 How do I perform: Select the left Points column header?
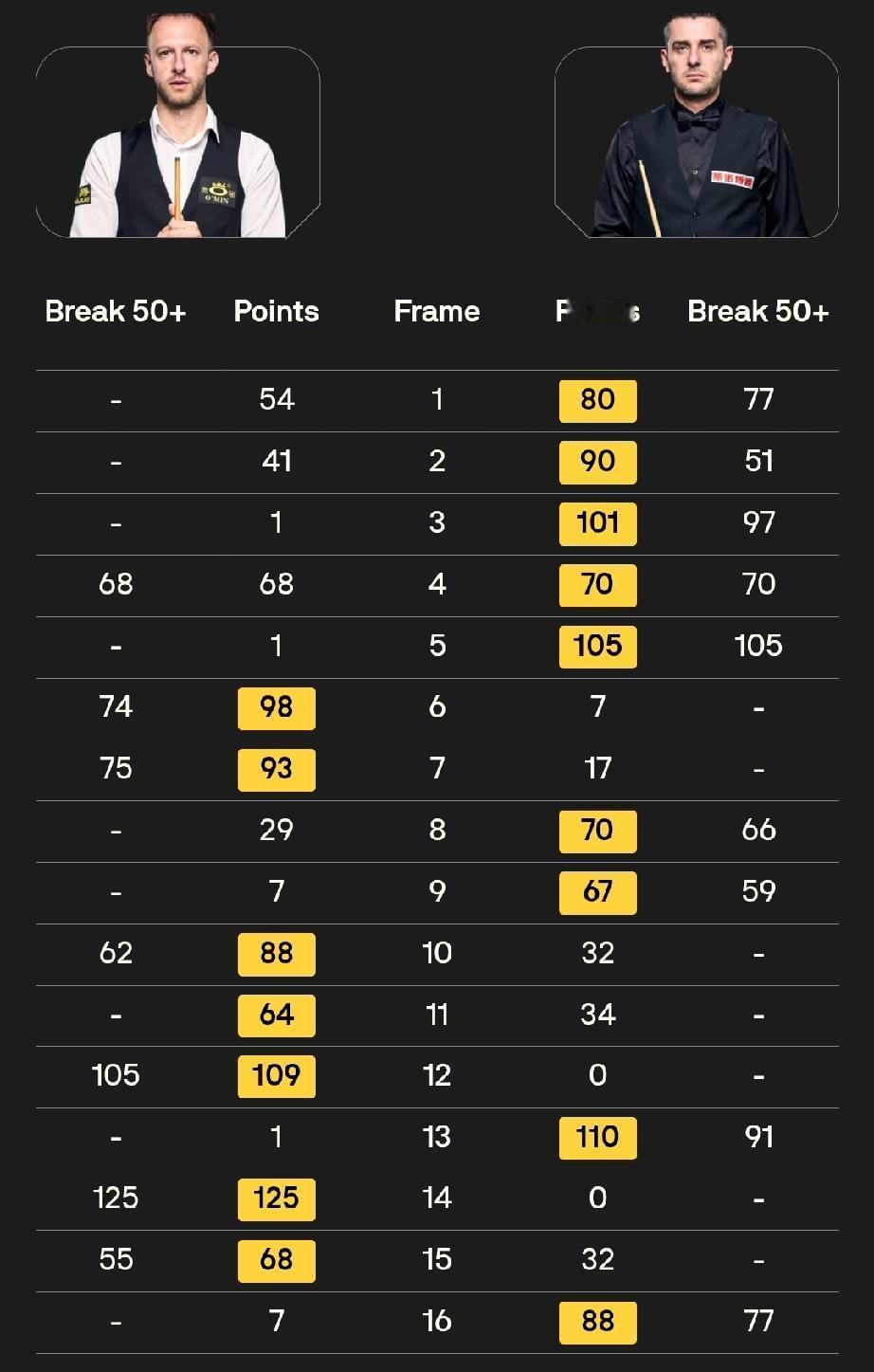click(x=276, y=312)
